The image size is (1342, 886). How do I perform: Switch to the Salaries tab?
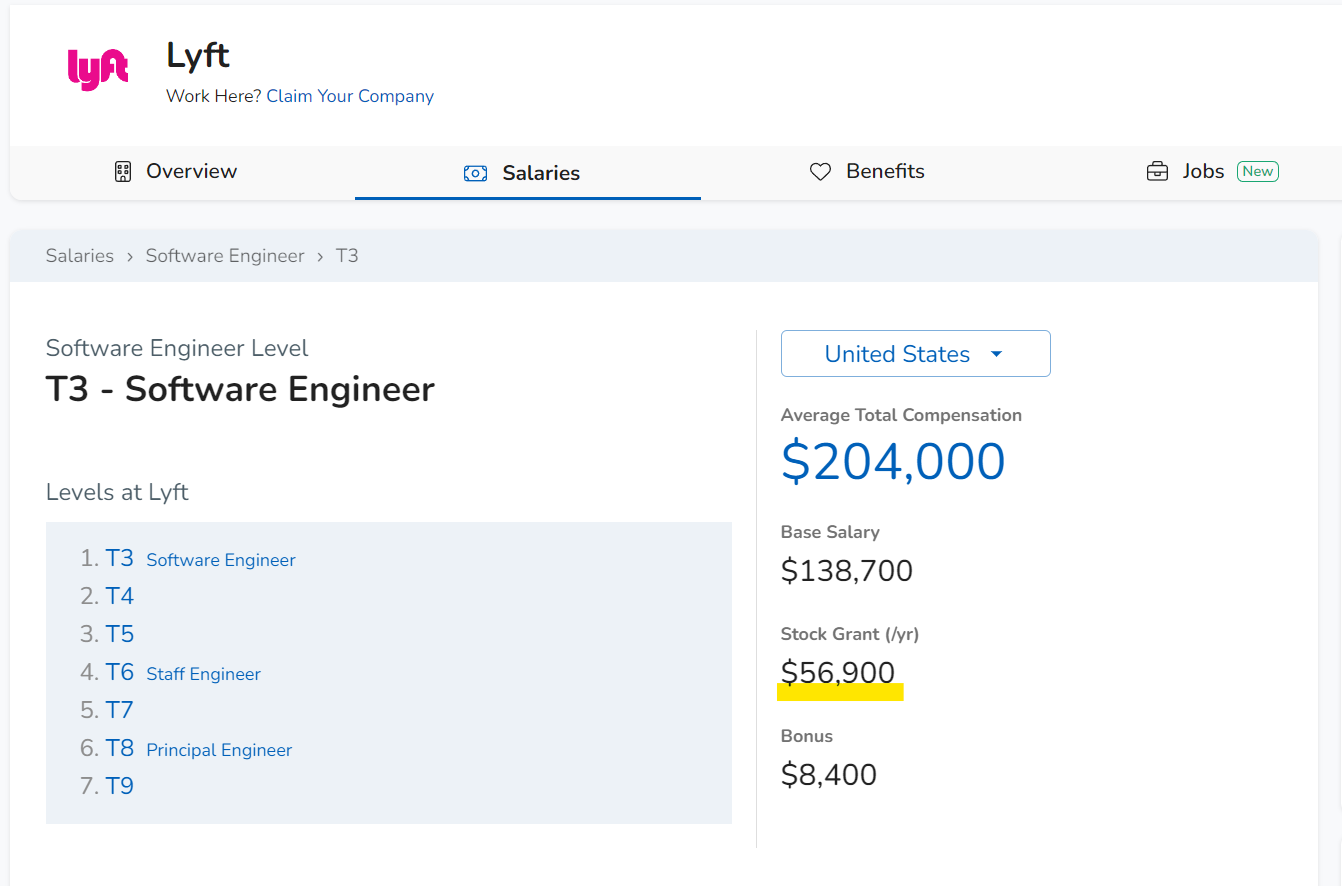pos(528,173)
